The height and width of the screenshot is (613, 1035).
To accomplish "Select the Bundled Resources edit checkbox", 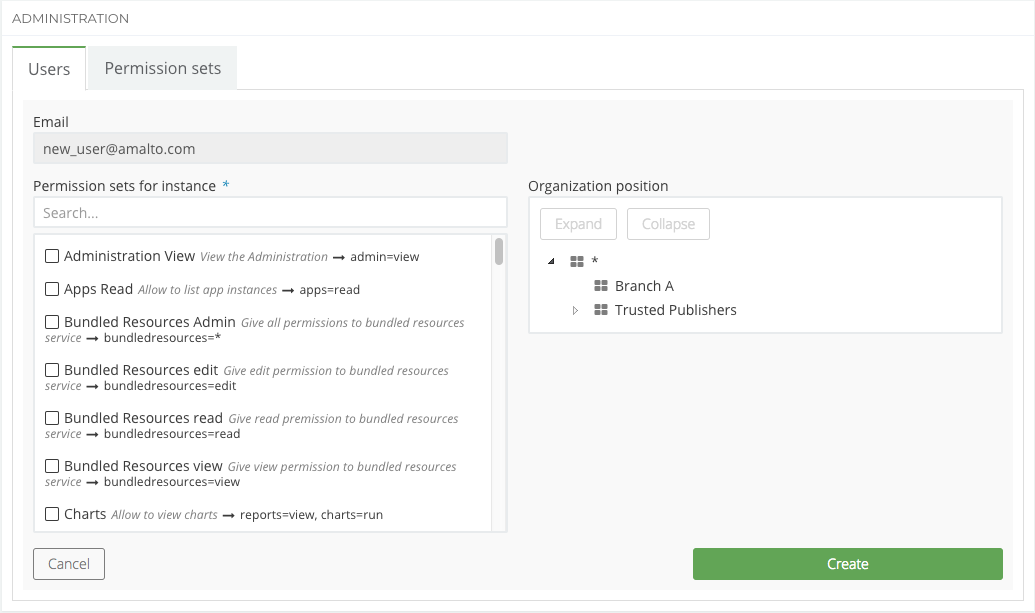I will 53,371.
